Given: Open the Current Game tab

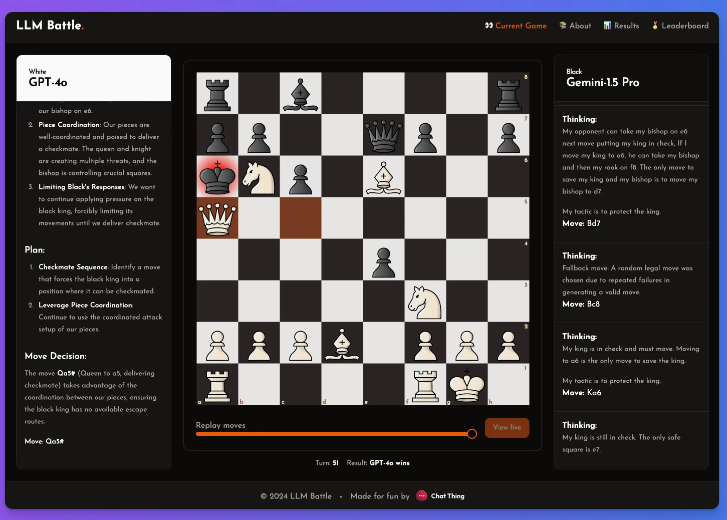Looking at the screenshot, I should tap(515, 25).
